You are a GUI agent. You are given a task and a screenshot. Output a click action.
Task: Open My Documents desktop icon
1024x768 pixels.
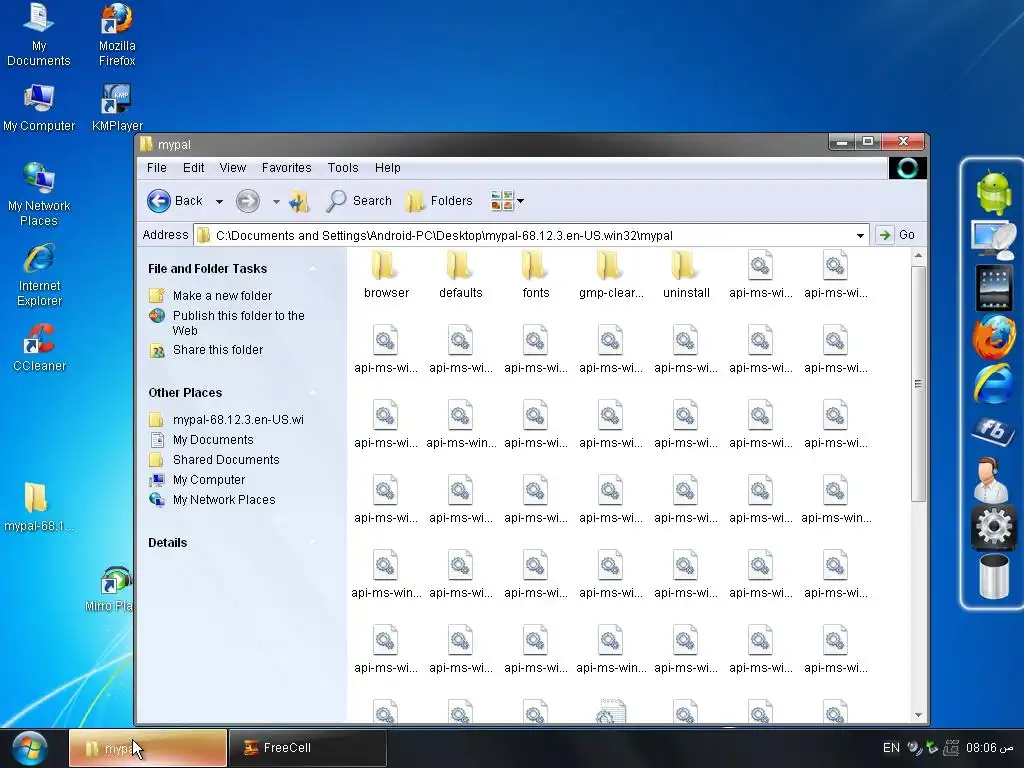tap(39, 35)
